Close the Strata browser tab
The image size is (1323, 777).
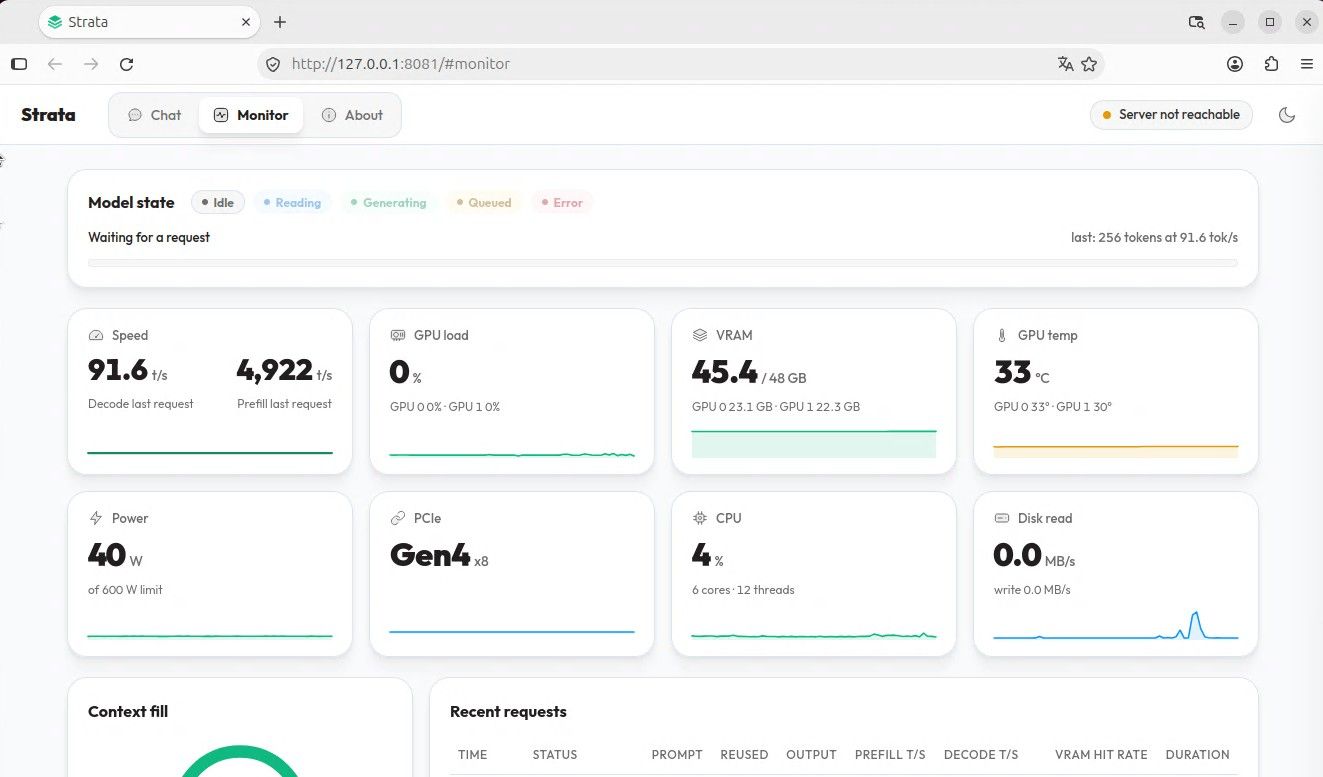point(246,22)
